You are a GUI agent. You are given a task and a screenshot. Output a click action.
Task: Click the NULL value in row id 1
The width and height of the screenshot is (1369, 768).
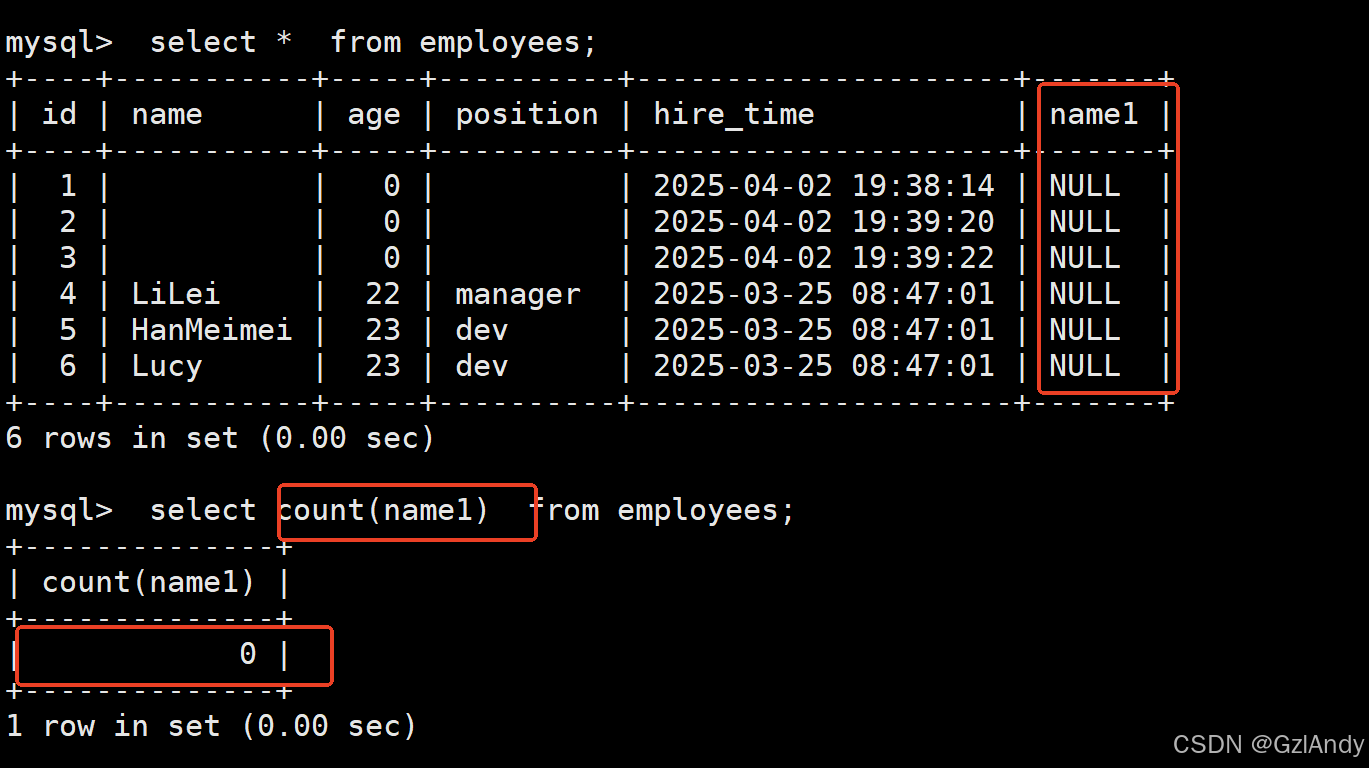(x=1085, y=186)
